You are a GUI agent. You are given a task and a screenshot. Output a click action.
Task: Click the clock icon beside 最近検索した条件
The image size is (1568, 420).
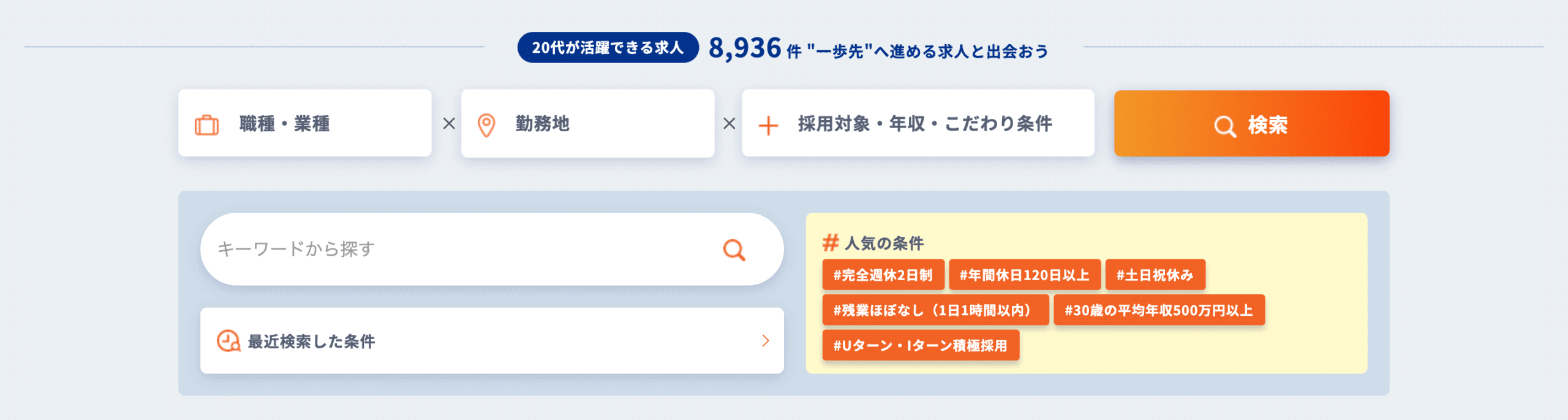228,341
